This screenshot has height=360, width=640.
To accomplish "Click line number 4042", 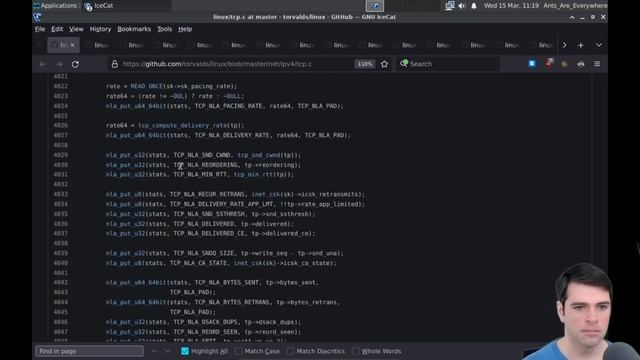I will [x=60, y=282].
